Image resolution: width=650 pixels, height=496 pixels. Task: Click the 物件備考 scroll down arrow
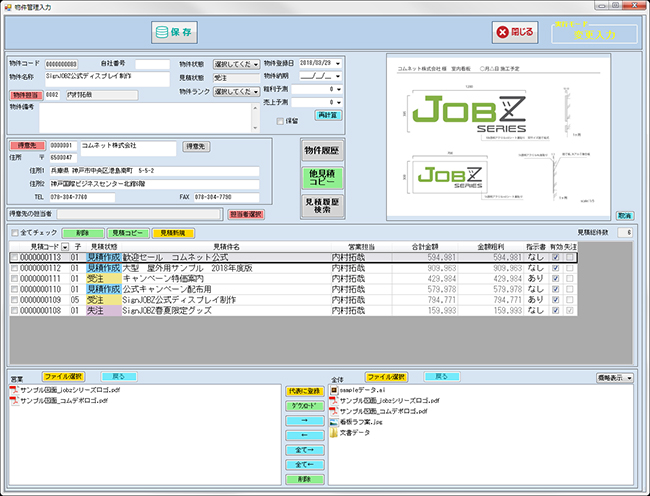(255, 128)
